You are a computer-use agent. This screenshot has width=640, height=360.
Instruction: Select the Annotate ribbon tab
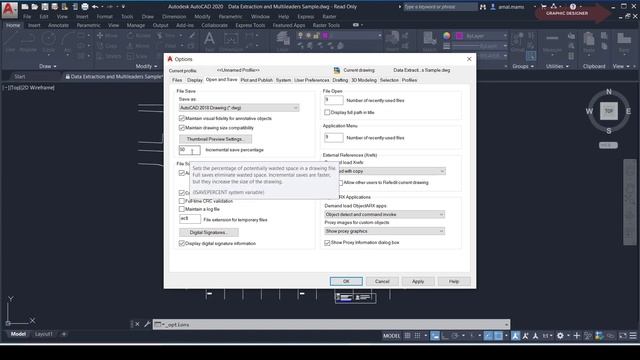coord(58,25)
